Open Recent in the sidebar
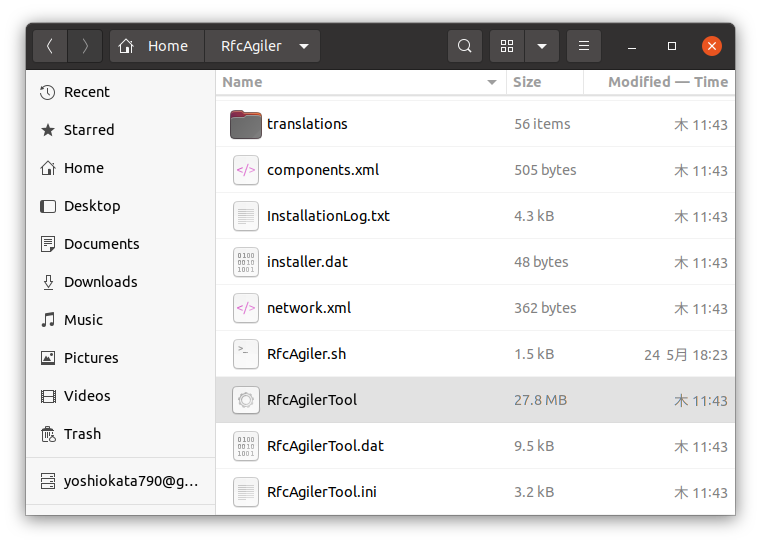Screen dimensions: 761x544 click(x=86, y=92)
